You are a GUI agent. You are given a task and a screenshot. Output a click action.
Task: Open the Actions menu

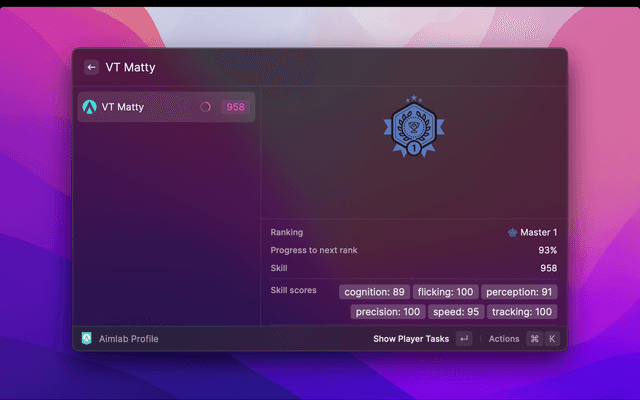click(504, 339)
